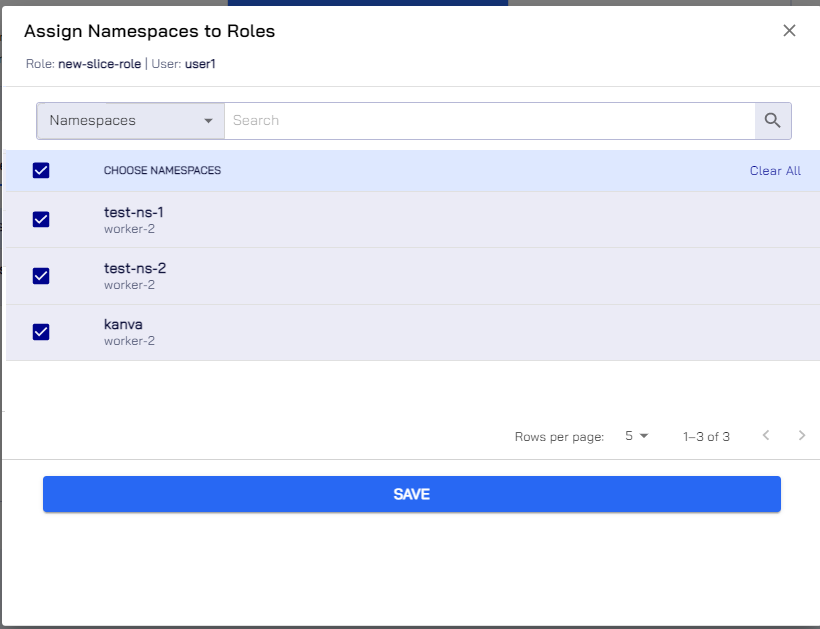Go to the previous page arrow
Image resolution: width=820 pixels, height=629 pixels.
(766, 436)
